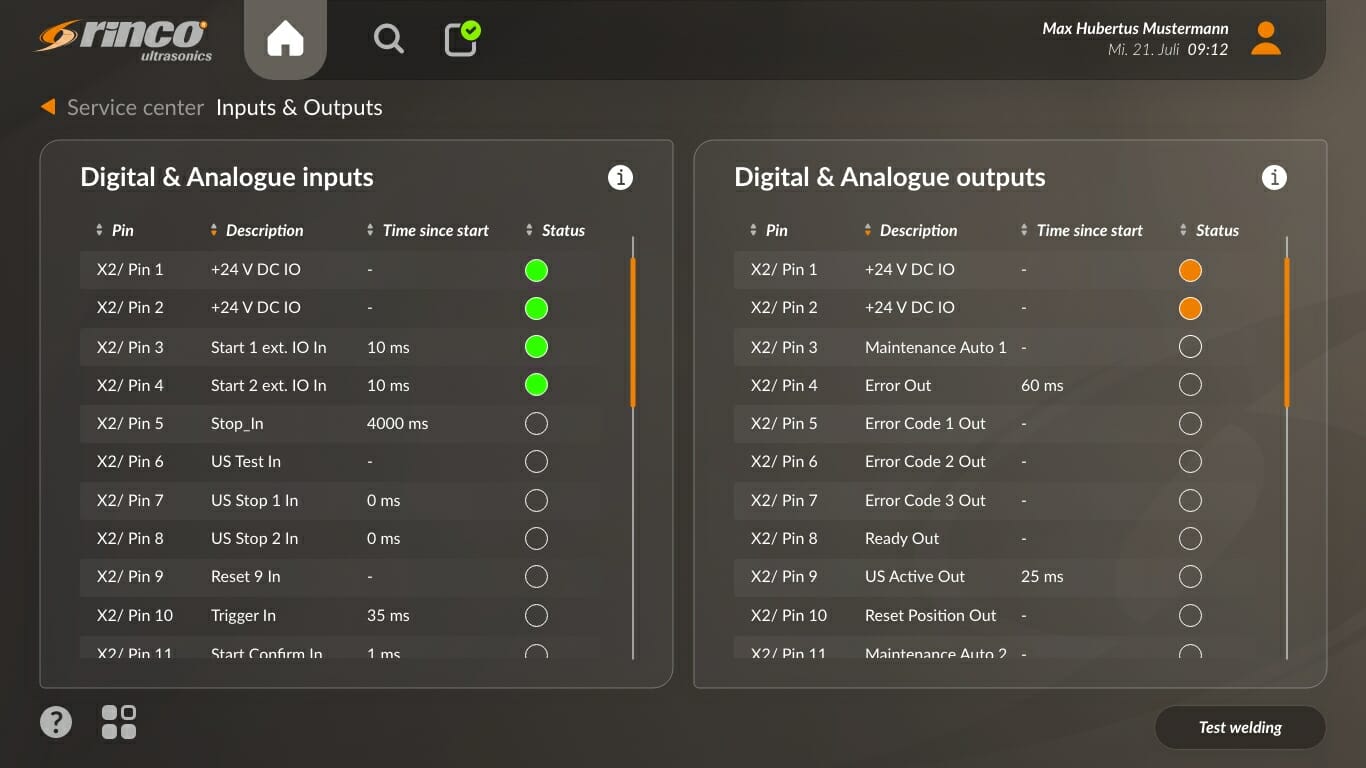1366x768 pixels.
Task: Sort outputs table by Status column
Action: tap(1209, 231)
